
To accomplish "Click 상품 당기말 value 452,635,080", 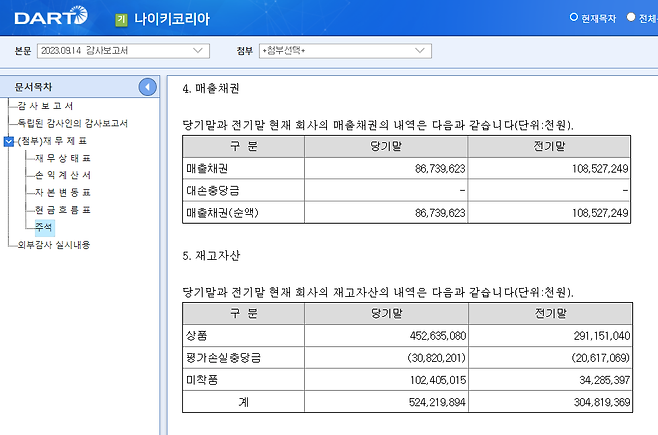I will pos(438,336).
